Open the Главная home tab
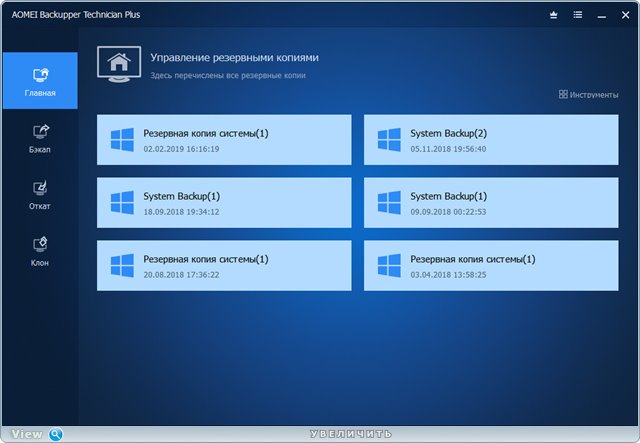Viewport: 640px width, 443px height. click(40, 80)
